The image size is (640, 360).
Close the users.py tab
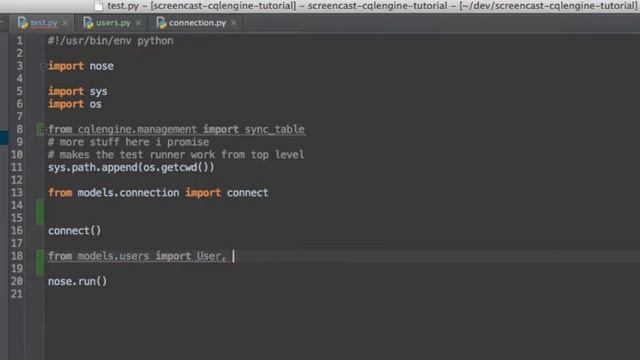138,23
